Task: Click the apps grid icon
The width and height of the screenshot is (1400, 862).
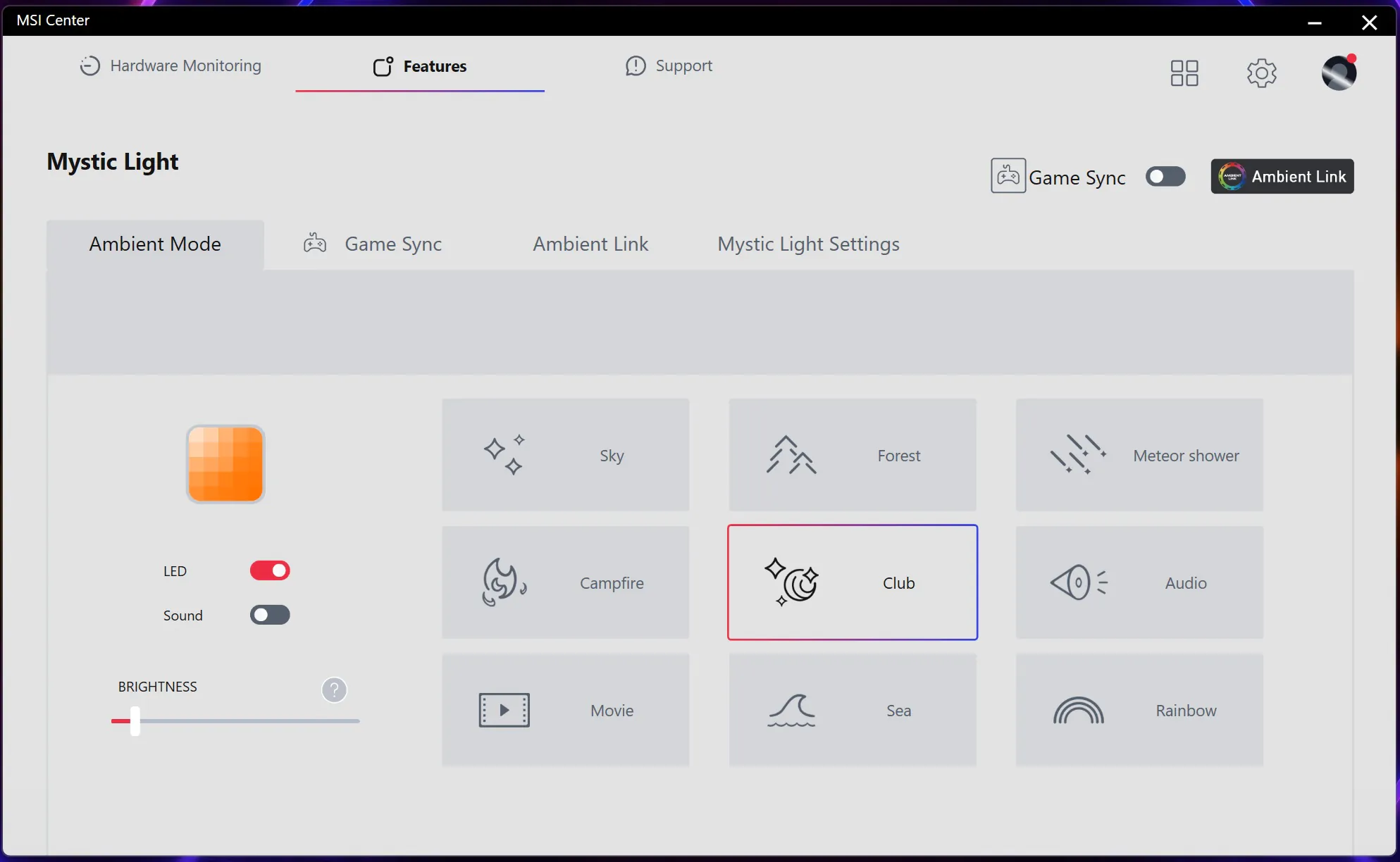Action: click(x=1184, y=73)
